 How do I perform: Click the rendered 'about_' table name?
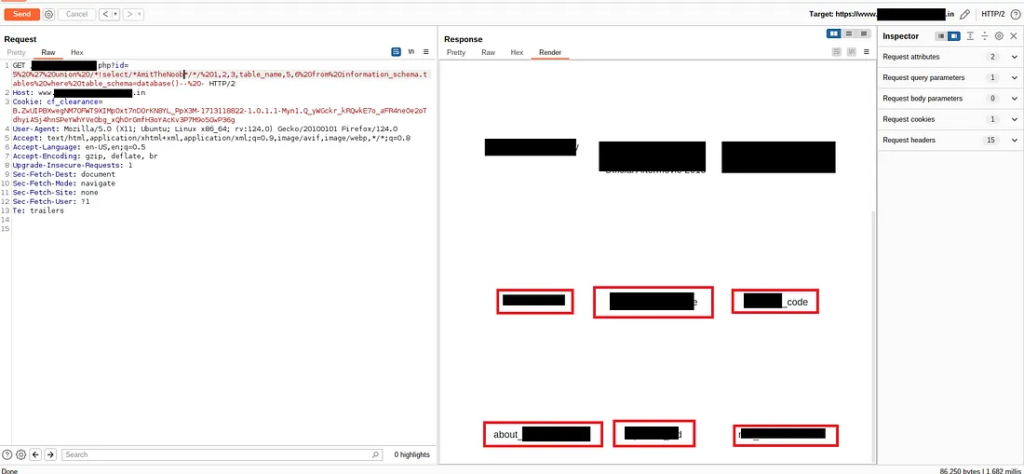click(x=507, y=435)
